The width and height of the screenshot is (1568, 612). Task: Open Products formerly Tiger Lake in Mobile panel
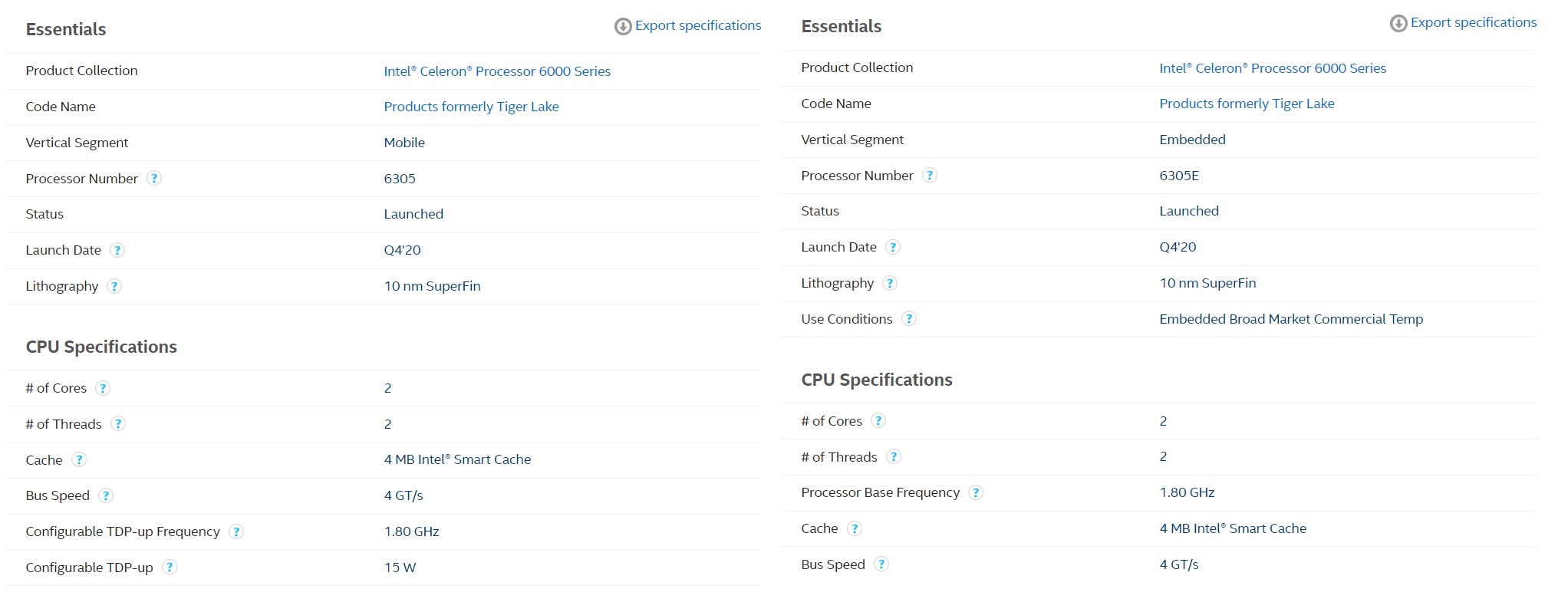(x=471, y=107)
